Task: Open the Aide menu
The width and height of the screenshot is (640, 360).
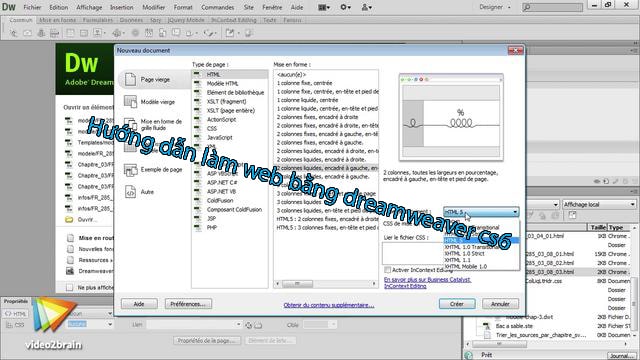Action: [297, 7]
